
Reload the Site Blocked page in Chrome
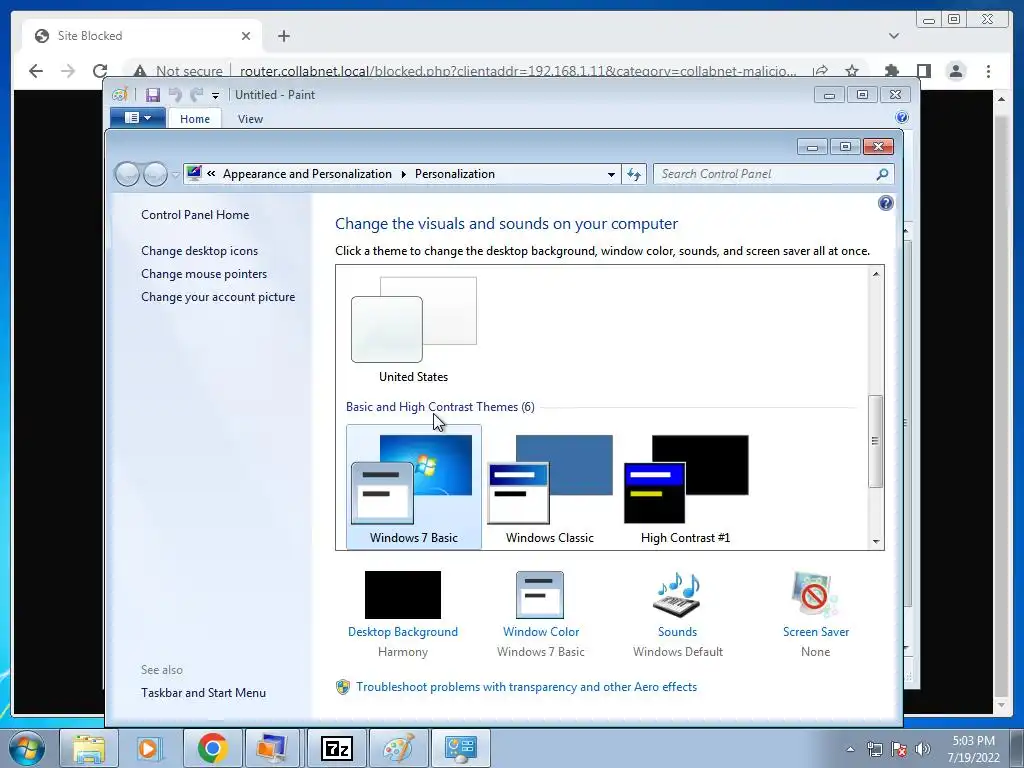100,71
